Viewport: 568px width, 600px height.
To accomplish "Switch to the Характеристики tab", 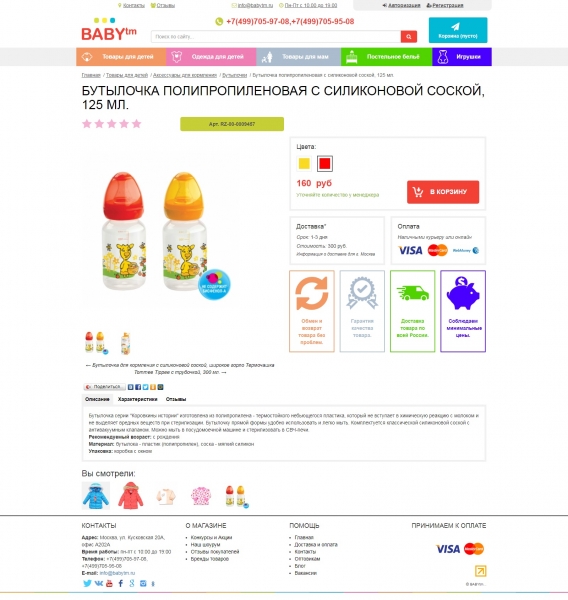I will (137, 399).
